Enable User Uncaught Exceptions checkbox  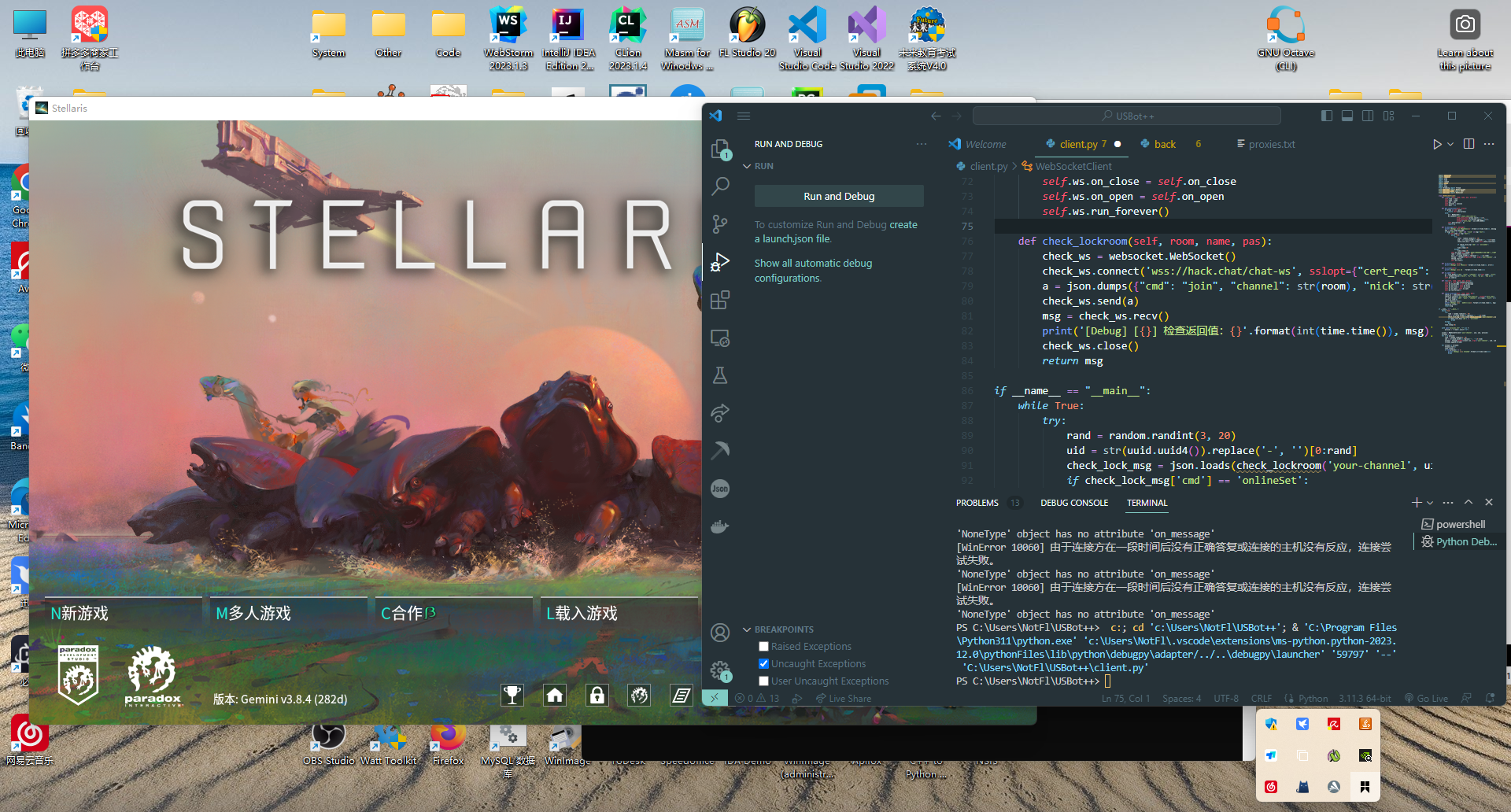point(763,681)
